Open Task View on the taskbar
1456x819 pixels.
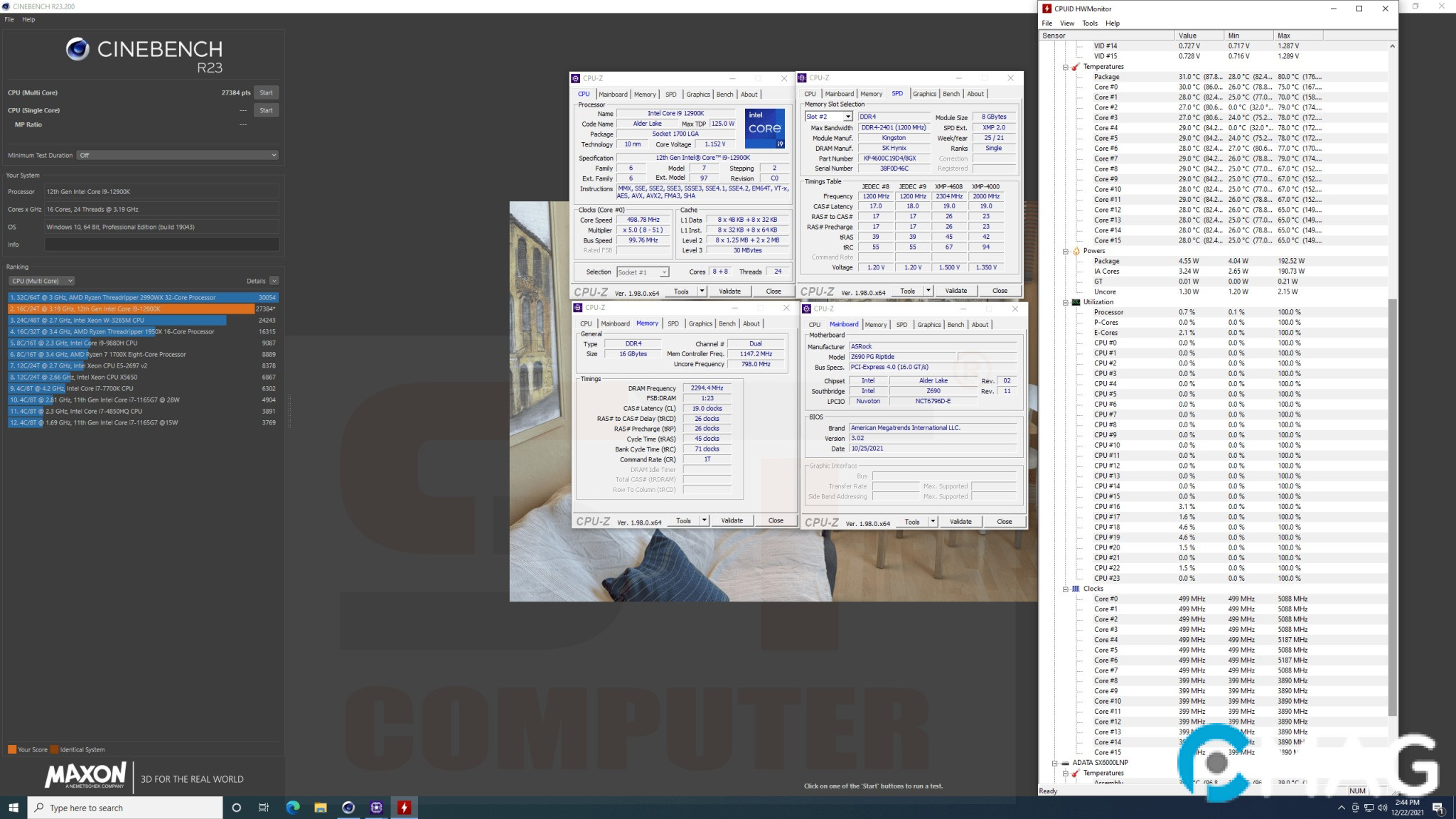coord(264,808)
